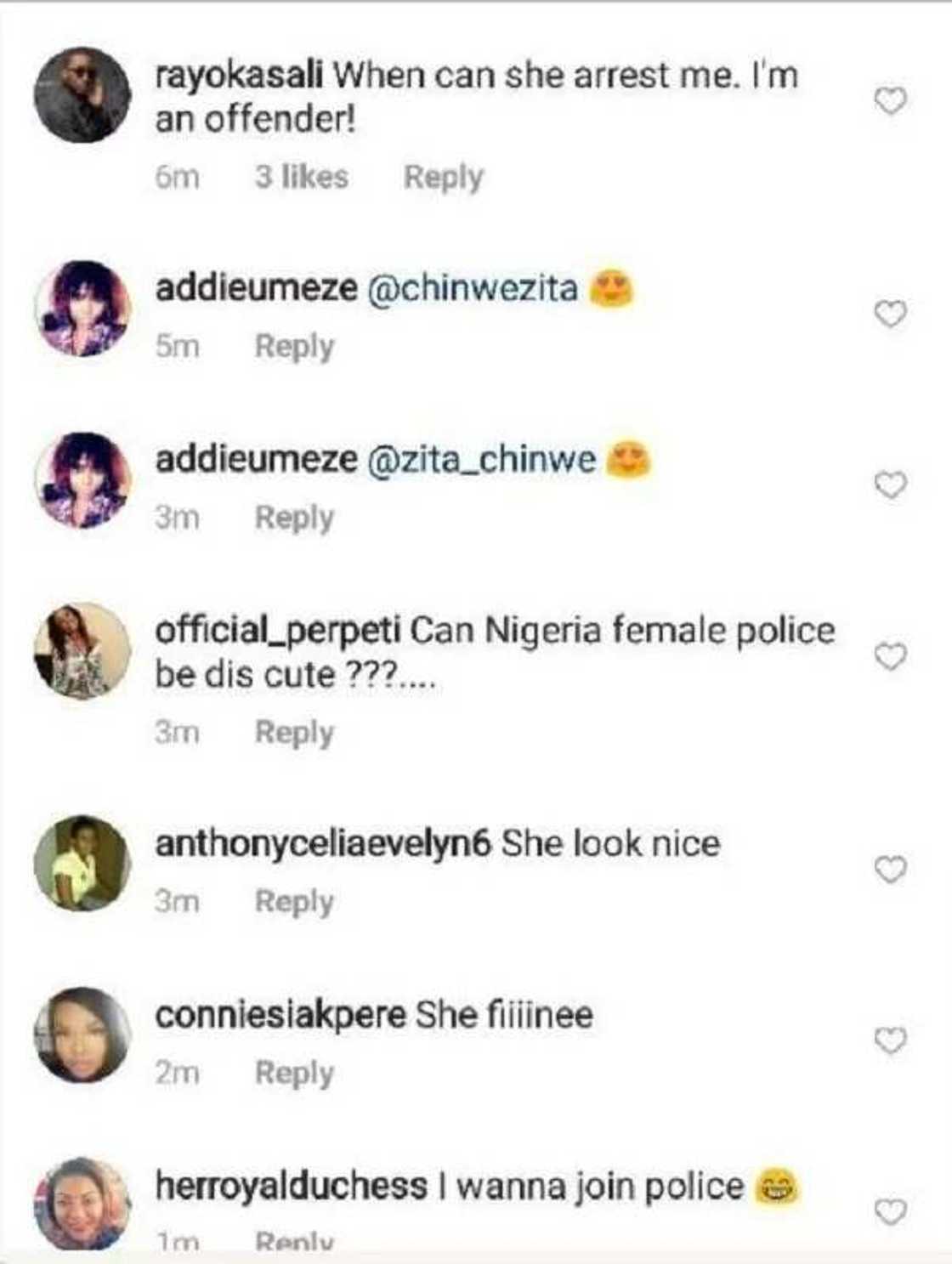Image resolution: width=952 pixels, height=1264 pixels.
Task: View the 3 likes on rayokasali's comment
Action: (301, 177)
